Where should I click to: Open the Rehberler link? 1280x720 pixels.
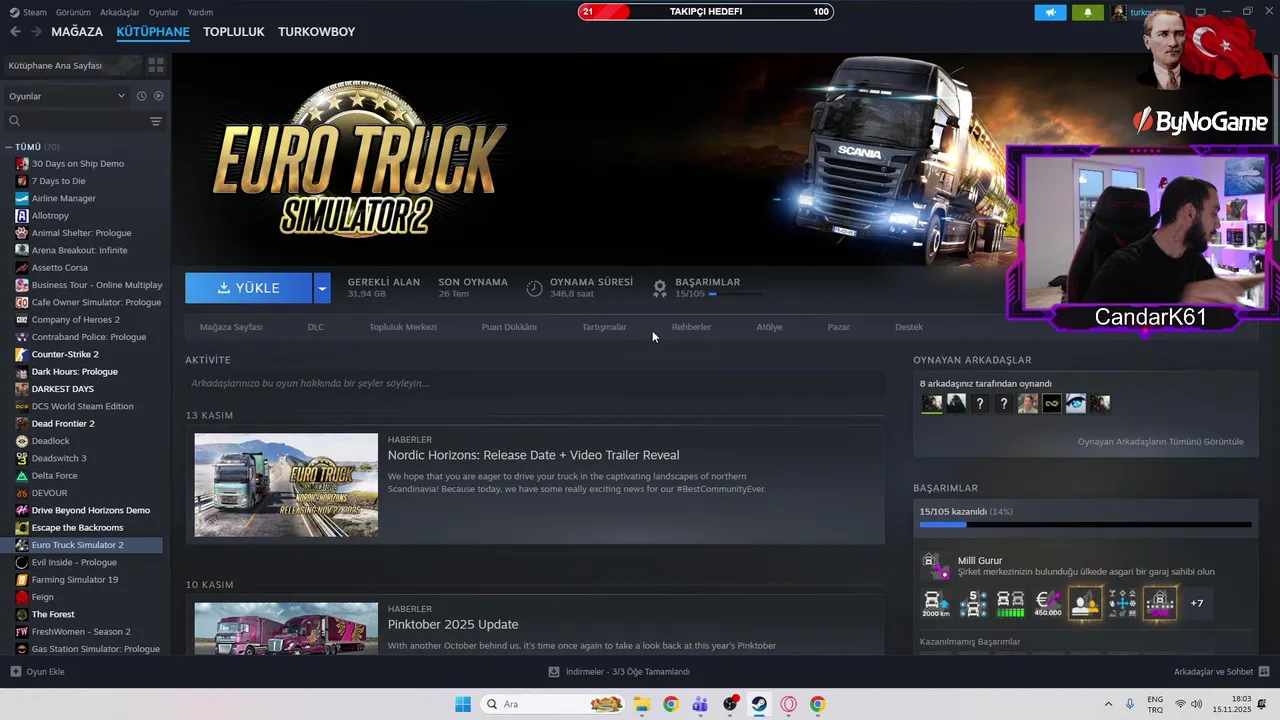tap(691, 327)
